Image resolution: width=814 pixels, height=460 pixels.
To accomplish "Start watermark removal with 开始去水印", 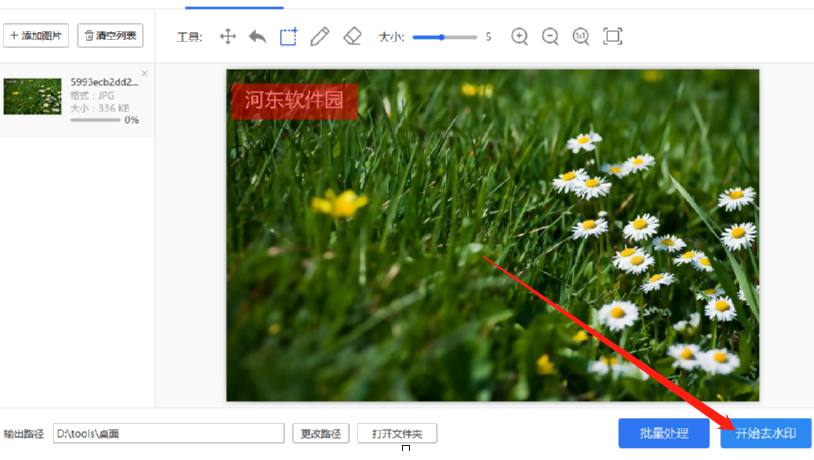I will point(765,433).
